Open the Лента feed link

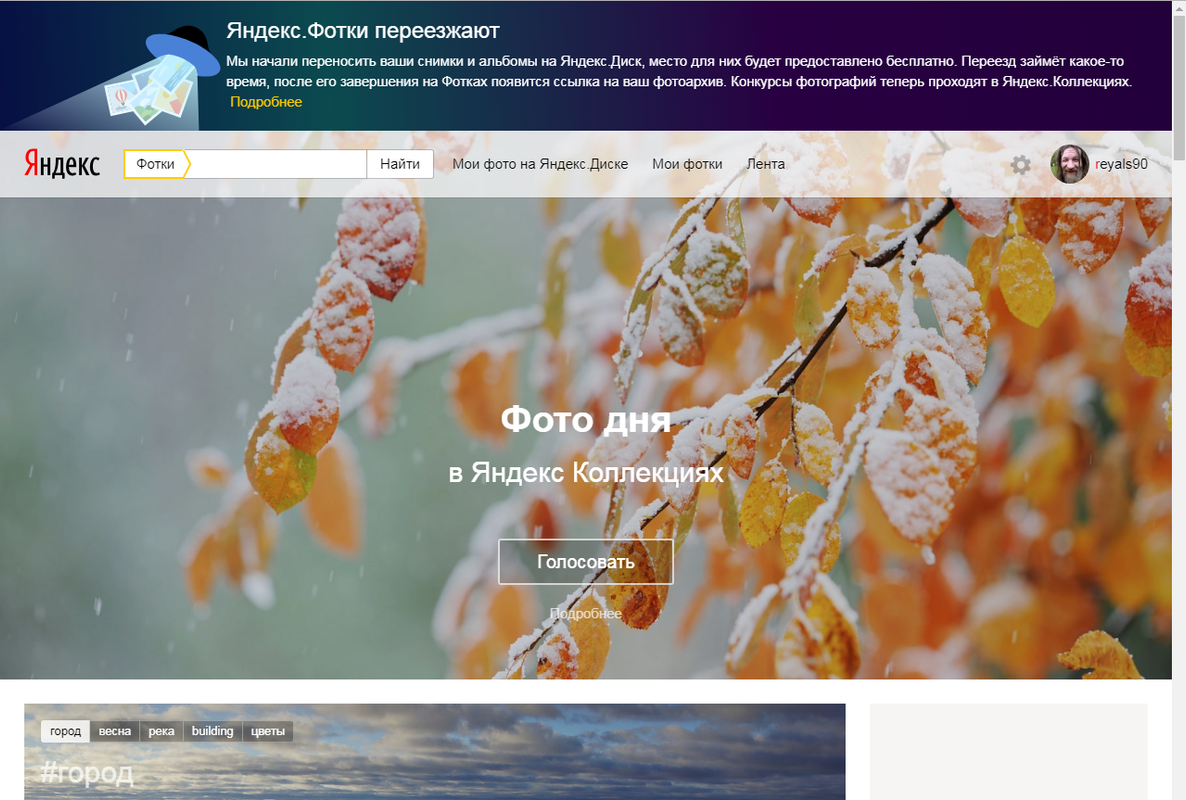coord(765,164)
